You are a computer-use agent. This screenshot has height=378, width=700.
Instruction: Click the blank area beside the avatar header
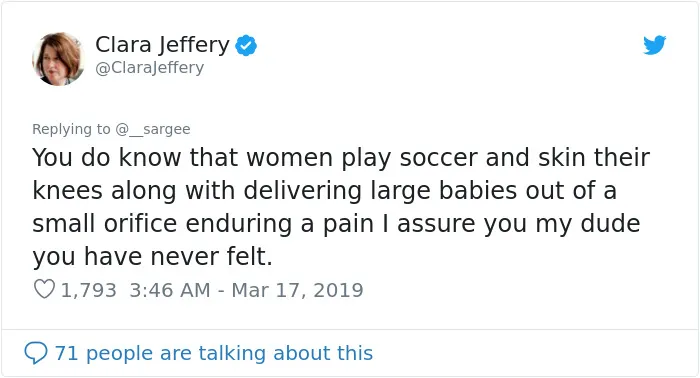click(x=446, y=58)
